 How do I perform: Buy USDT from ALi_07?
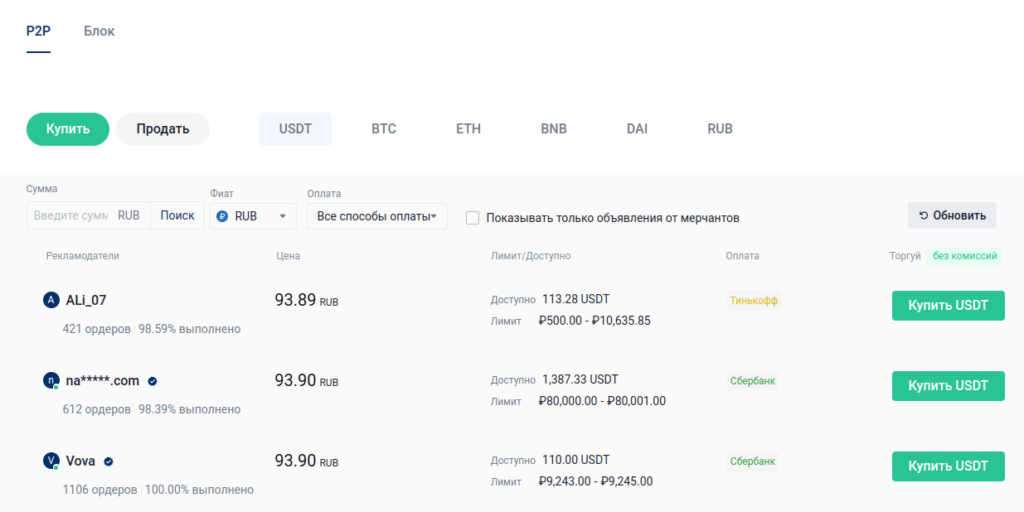tap(947, 305)
